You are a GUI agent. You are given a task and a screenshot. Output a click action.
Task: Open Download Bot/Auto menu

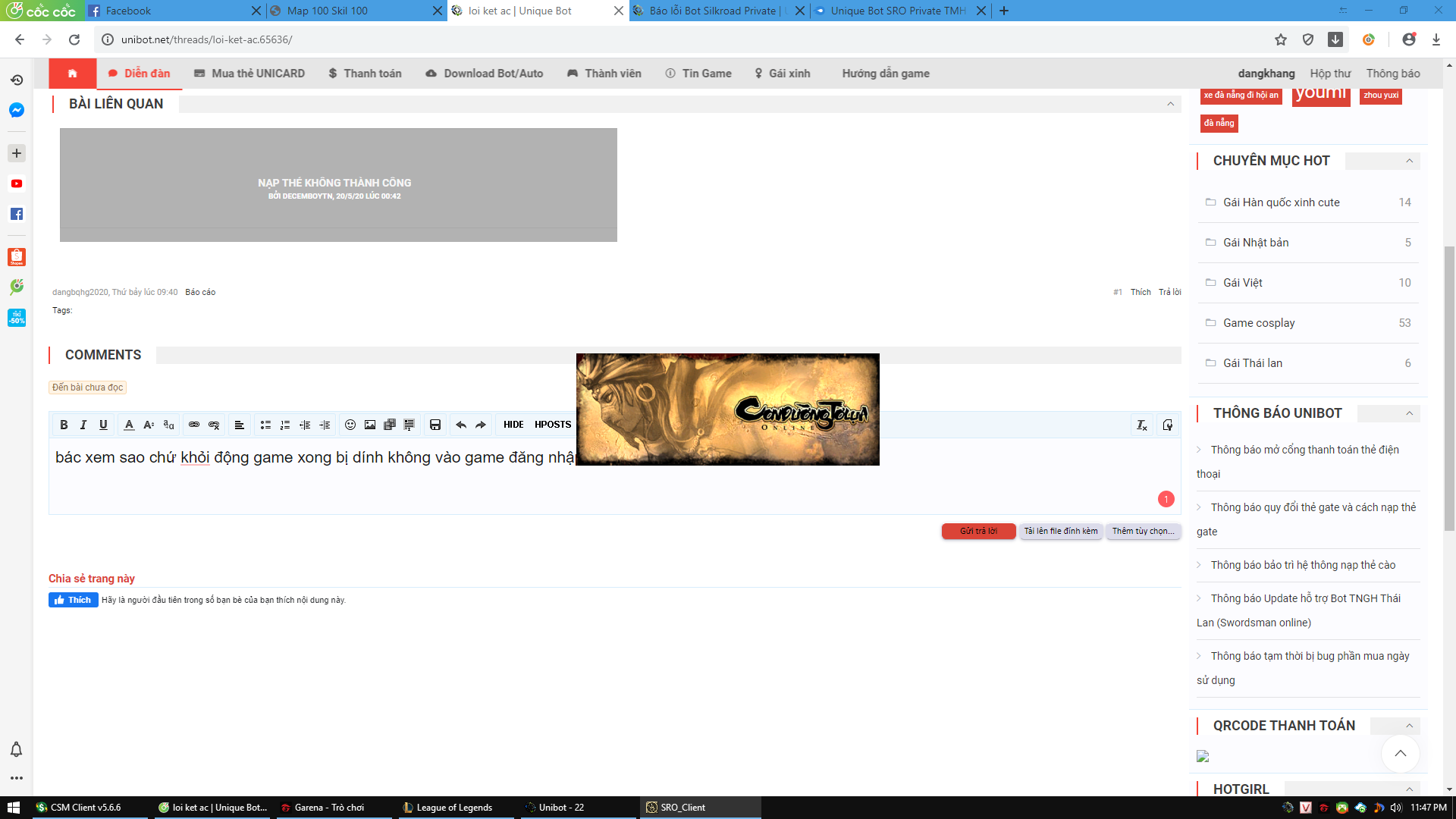pos(485,74)
